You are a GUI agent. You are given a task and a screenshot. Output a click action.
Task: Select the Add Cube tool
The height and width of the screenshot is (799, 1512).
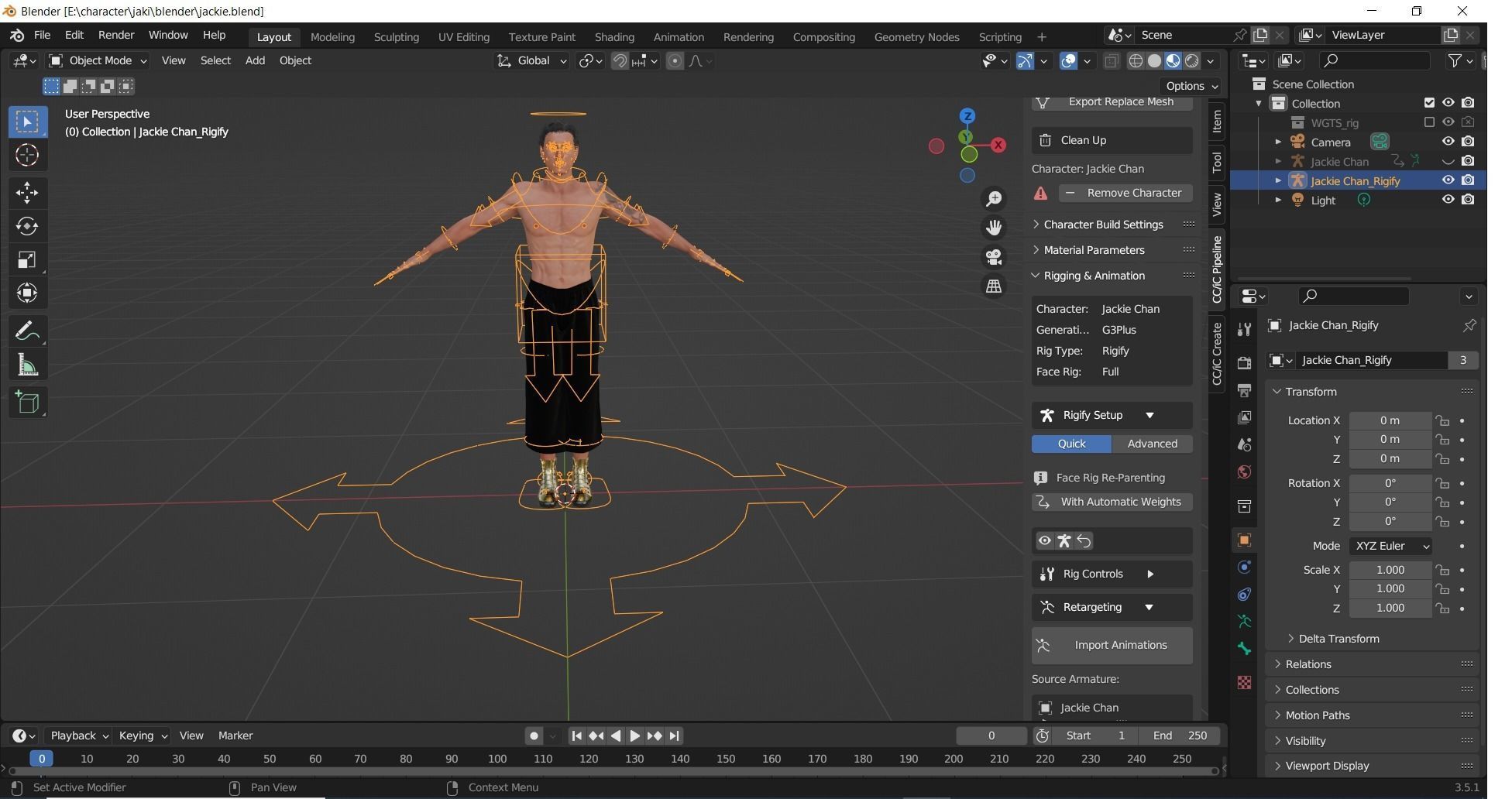point(27,402)
